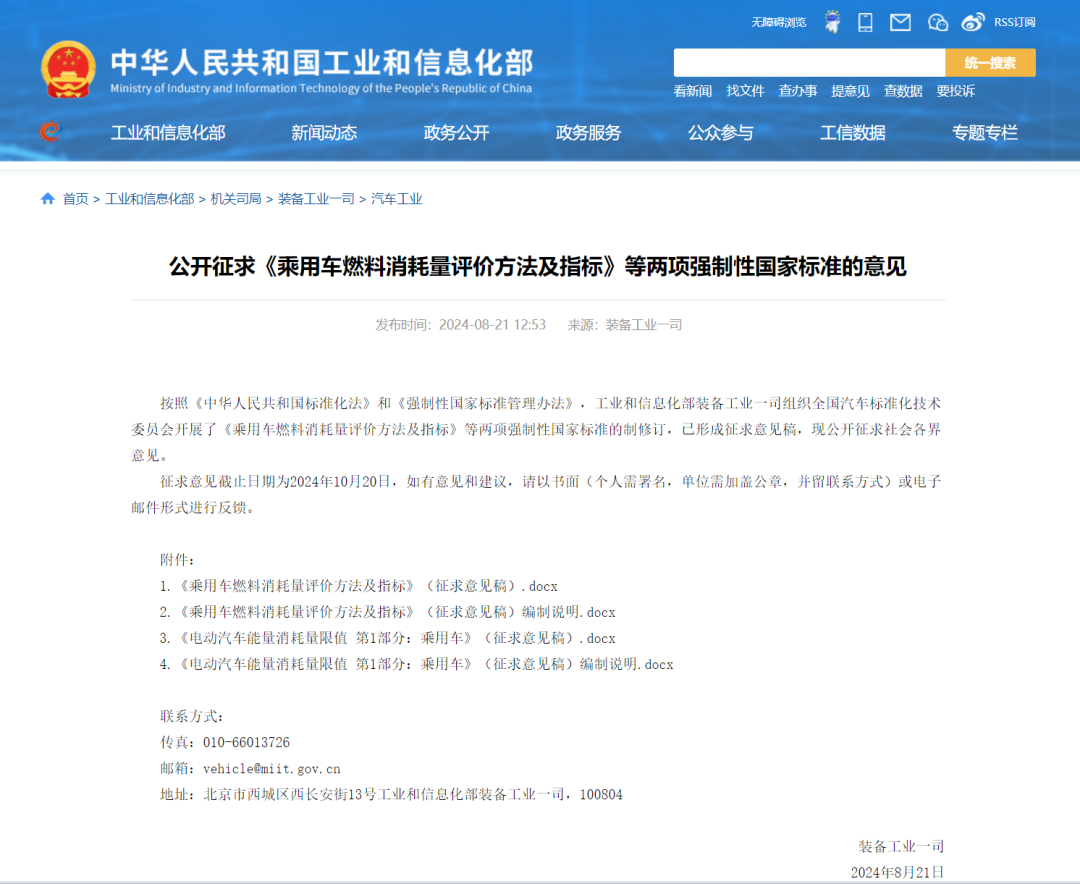1080x884 pixels.
Task: Open the 政务公开 menu
Action: 455,132
